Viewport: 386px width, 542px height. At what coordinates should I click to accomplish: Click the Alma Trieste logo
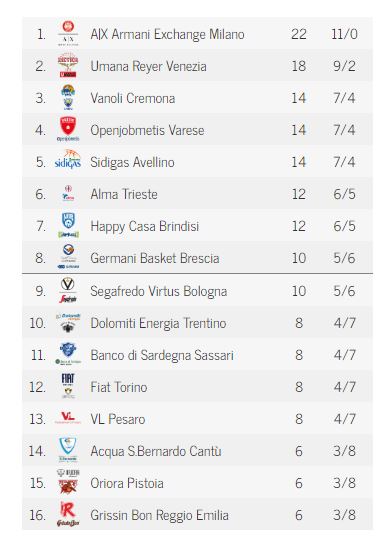68,193
